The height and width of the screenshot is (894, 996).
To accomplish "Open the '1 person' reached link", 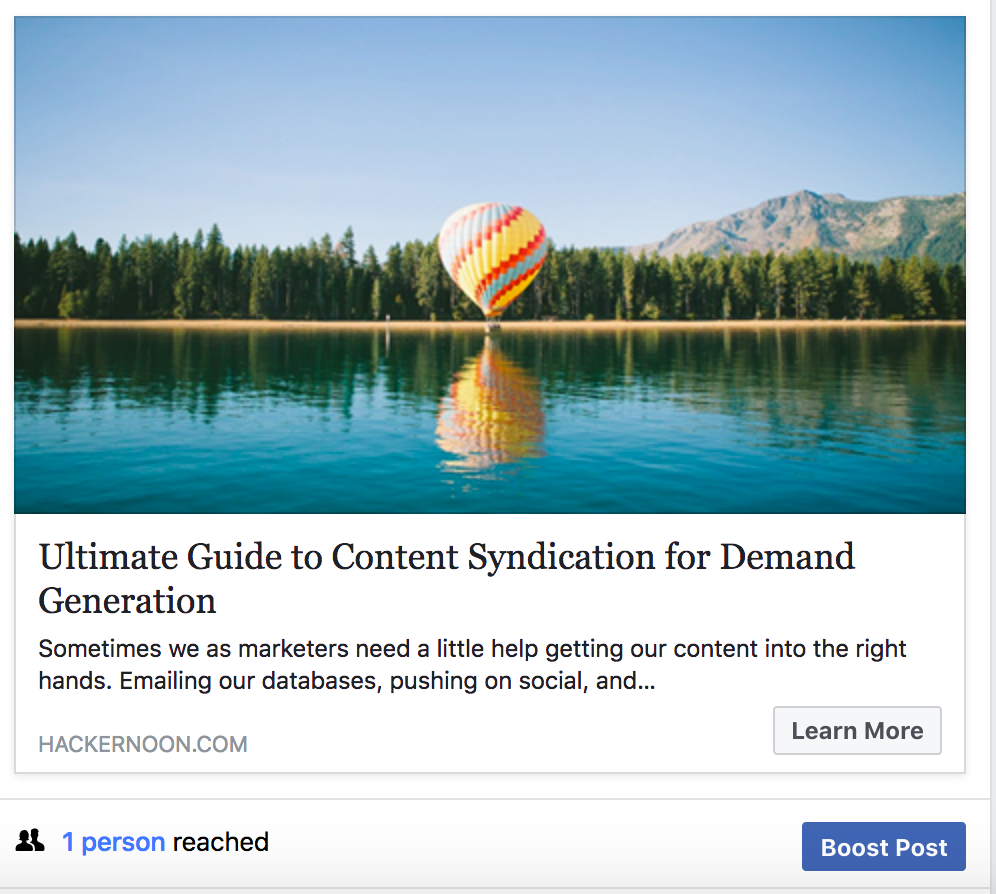I will point(113,842).
